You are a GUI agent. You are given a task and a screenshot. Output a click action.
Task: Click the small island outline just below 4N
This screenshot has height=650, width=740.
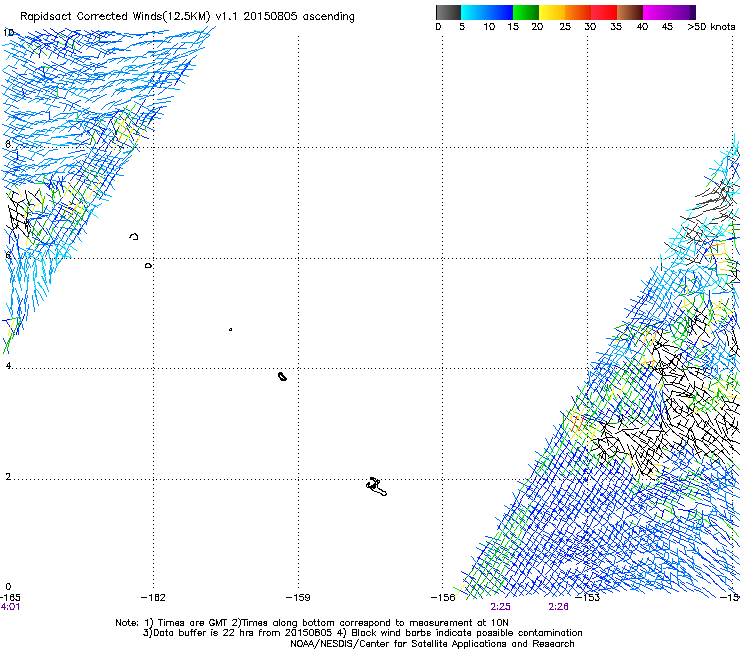(x=282, y=376)
